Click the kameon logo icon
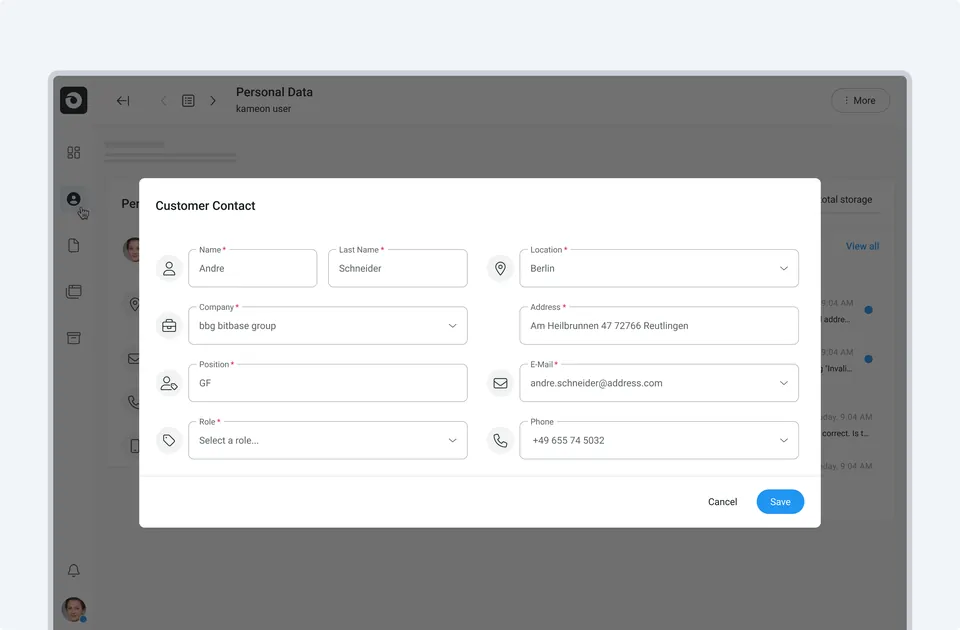This screenshot has height=630, width=960. (x=73, y=100)
